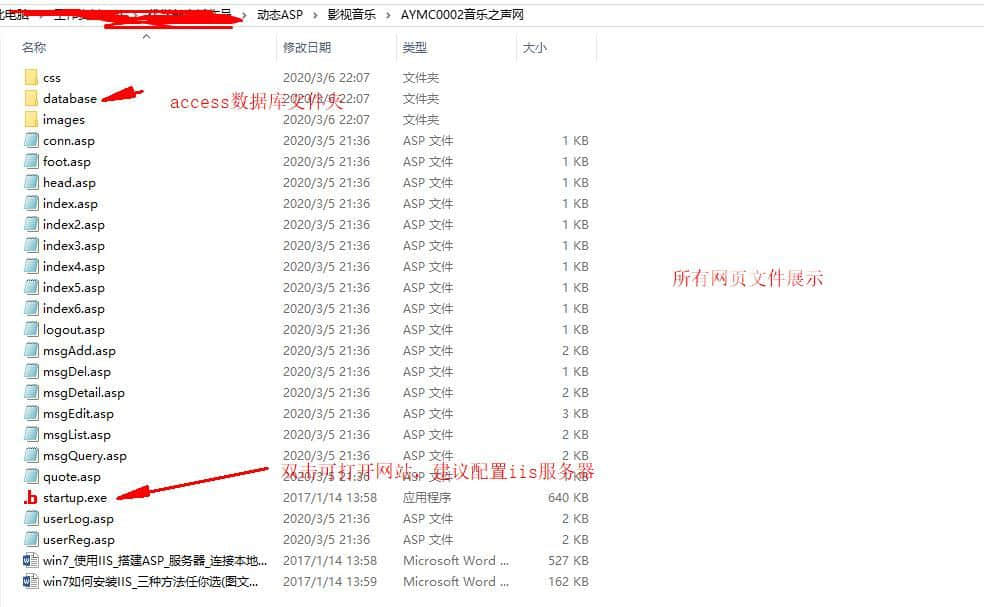Screen dimensions: 984x607
Task: Open the database folder icon
Action: [x=31, y=99]
